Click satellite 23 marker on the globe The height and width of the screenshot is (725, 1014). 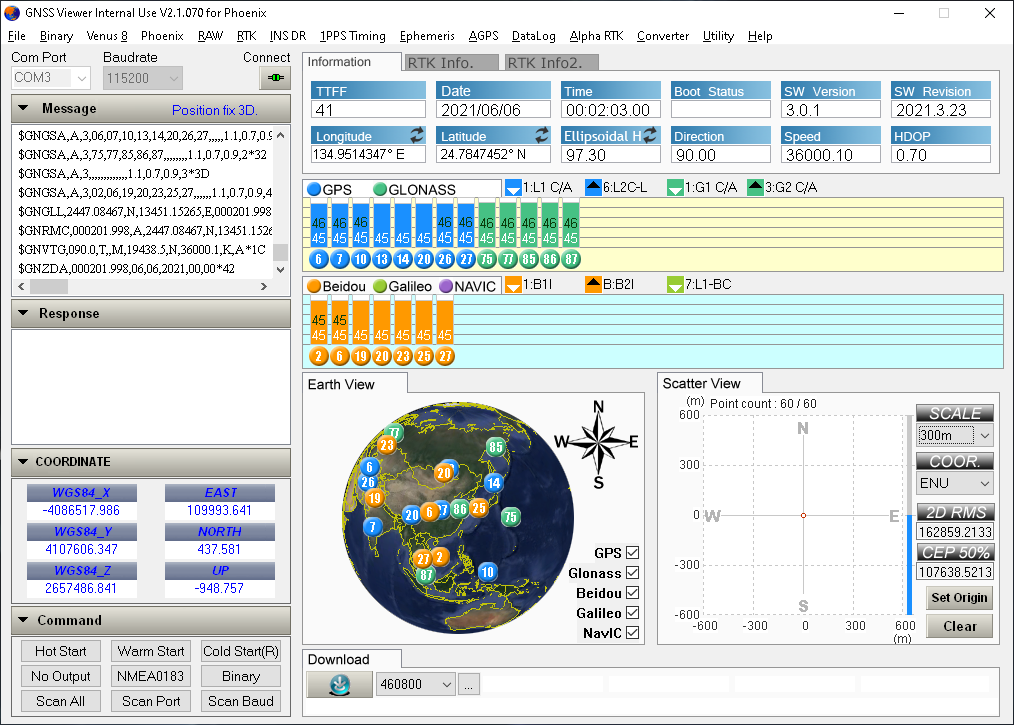coord(387,445)
